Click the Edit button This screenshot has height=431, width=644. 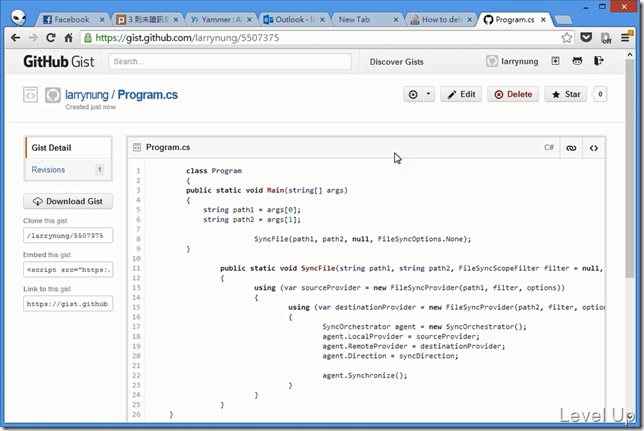tap(461, 94)
